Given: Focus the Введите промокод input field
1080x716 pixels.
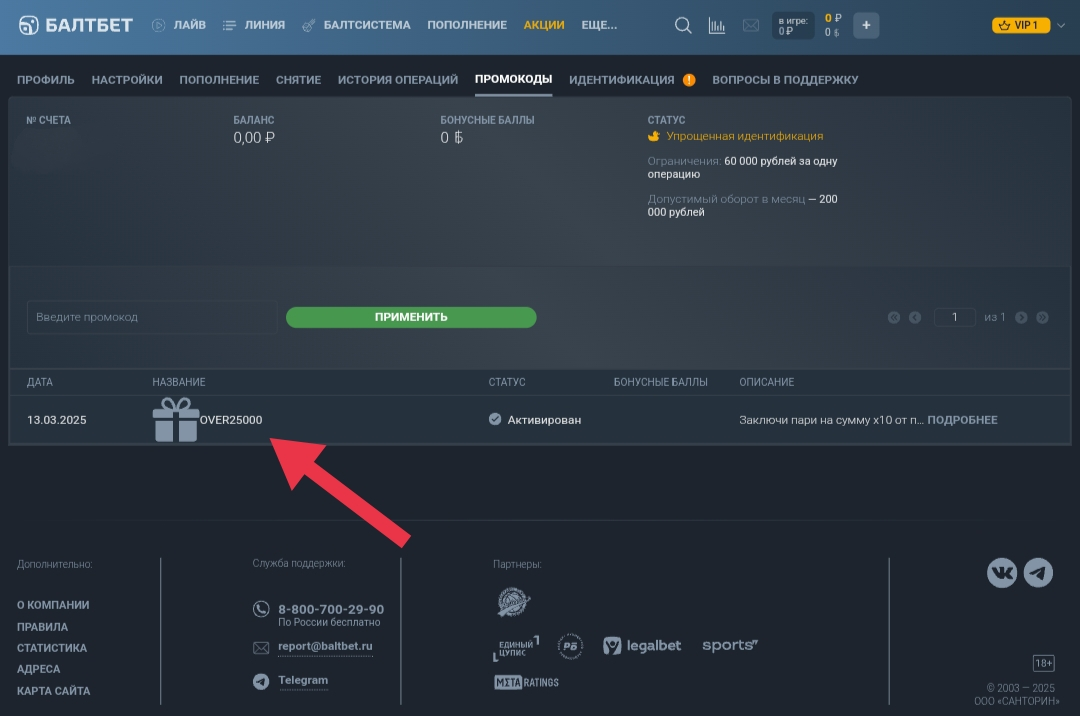Looking at the screenshot, I should (152, 317).
